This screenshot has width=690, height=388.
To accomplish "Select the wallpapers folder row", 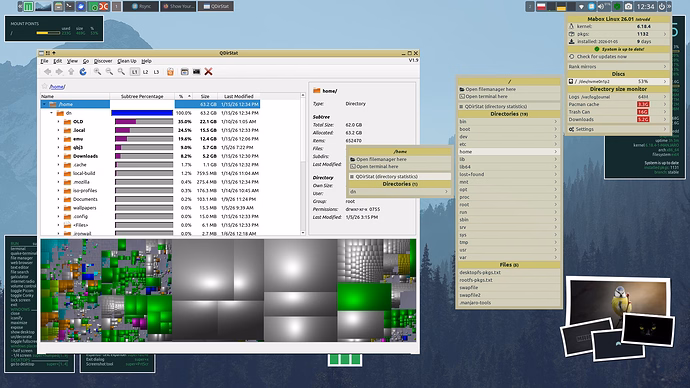I will (150, 208).
